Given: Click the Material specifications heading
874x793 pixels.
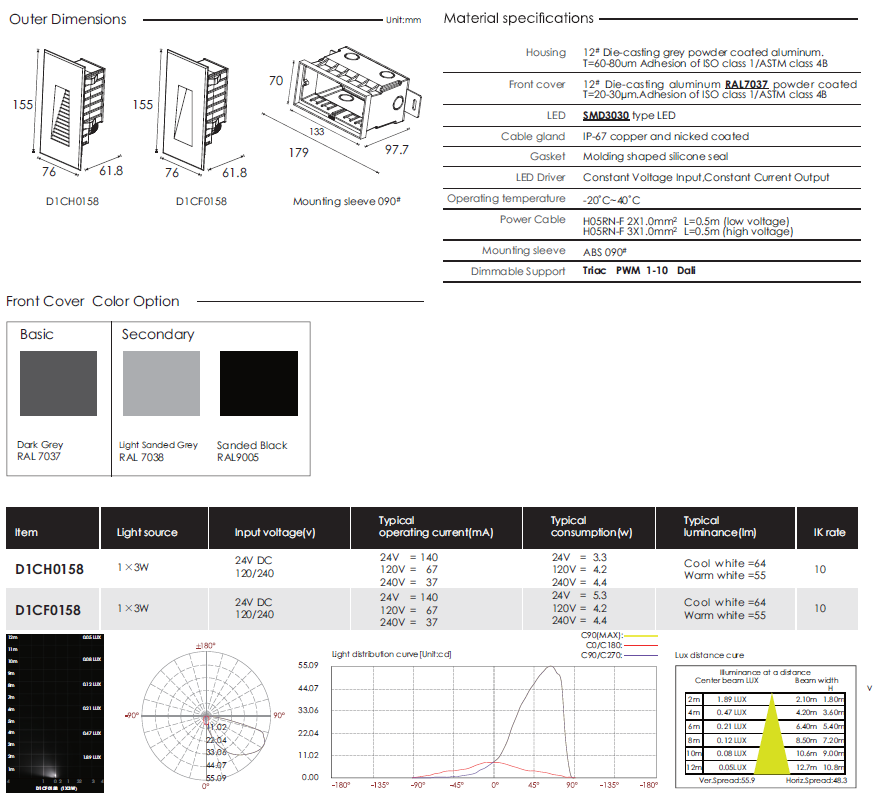Looking at the screenshot, I should point(519,18).
